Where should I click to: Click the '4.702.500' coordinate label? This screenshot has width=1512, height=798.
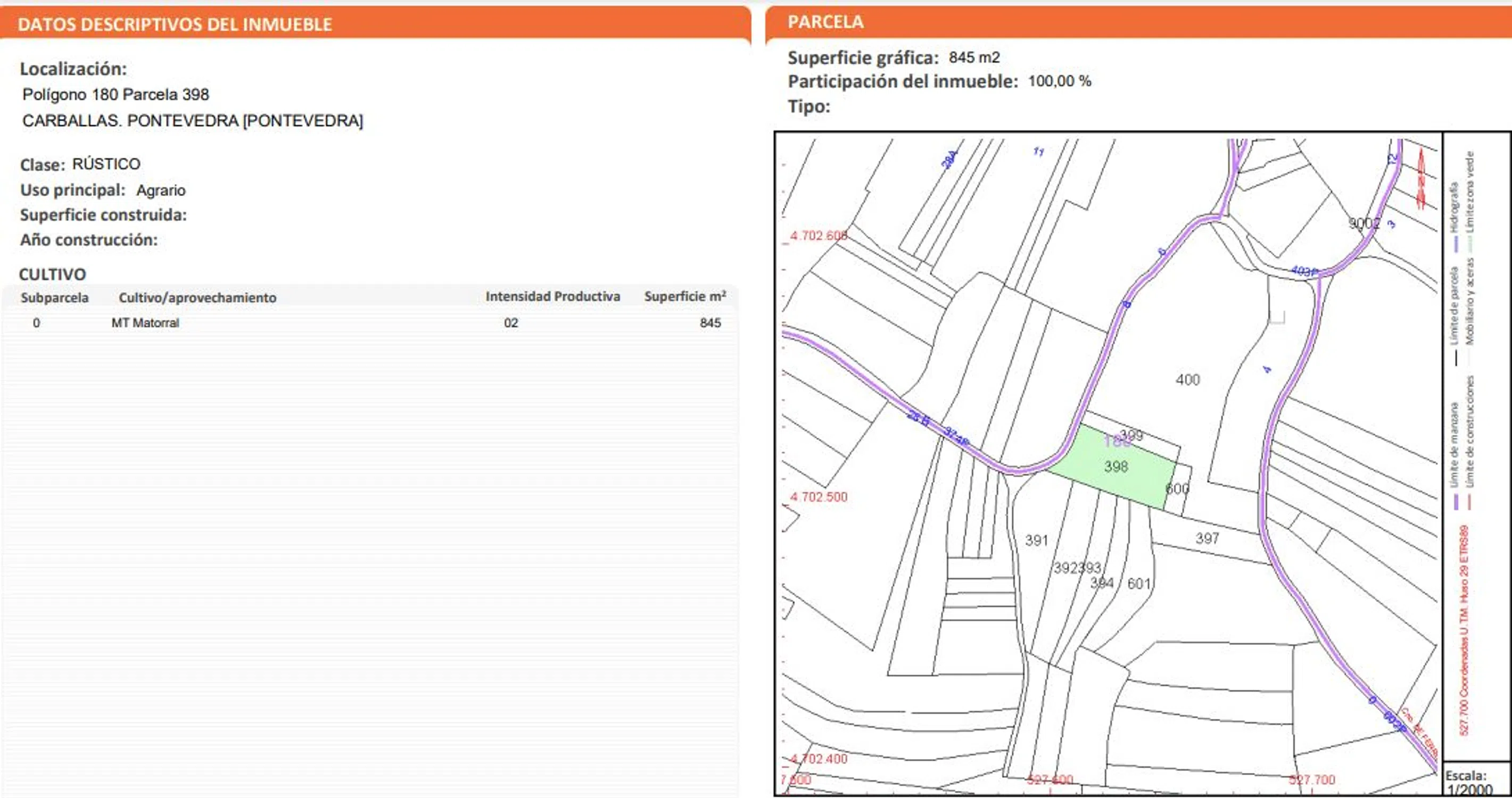pyautogui.click(x=818, y=497)
